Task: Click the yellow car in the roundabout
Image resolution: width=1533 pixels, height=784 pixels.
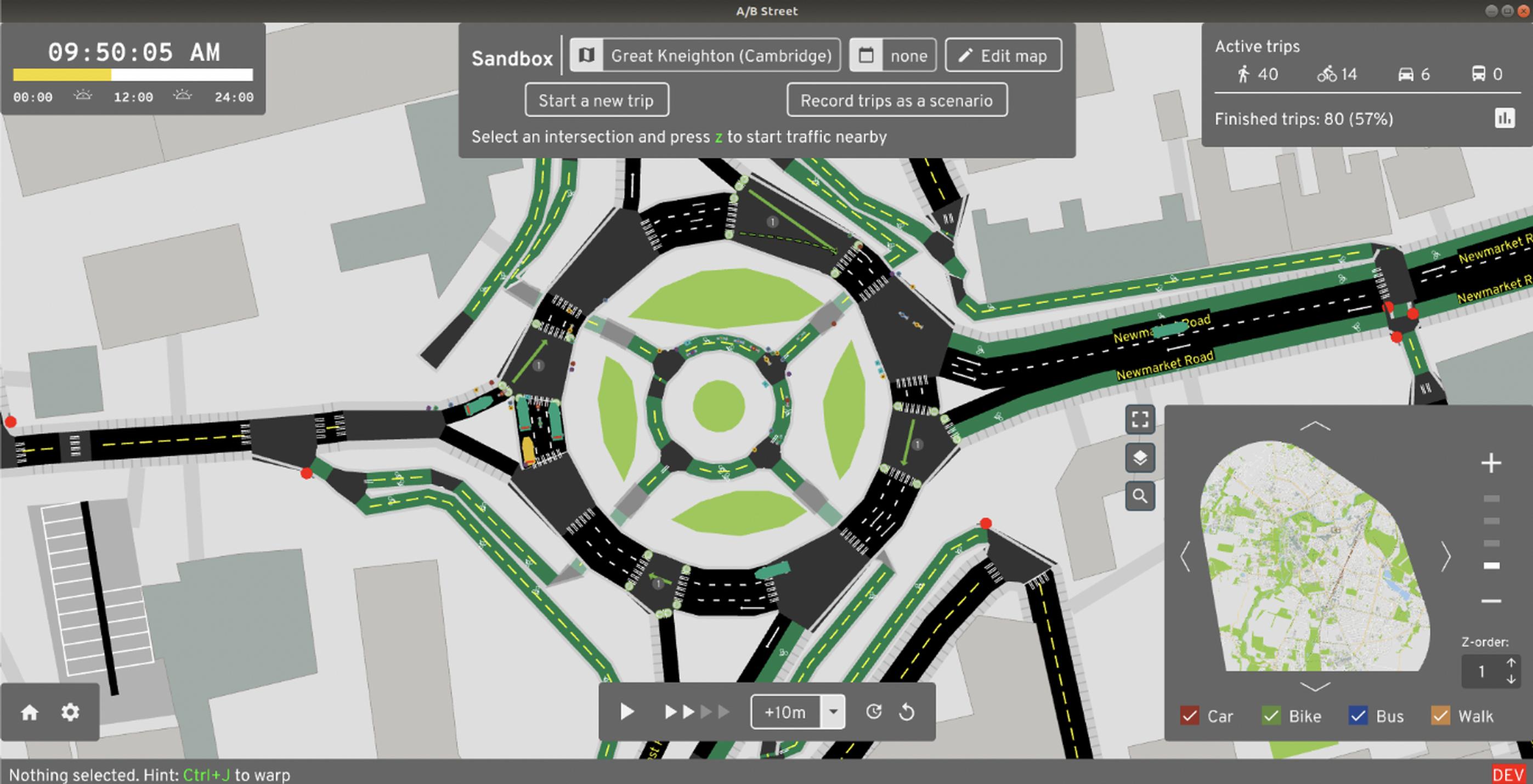Action: pyautogui.click(x=528, y=450)
